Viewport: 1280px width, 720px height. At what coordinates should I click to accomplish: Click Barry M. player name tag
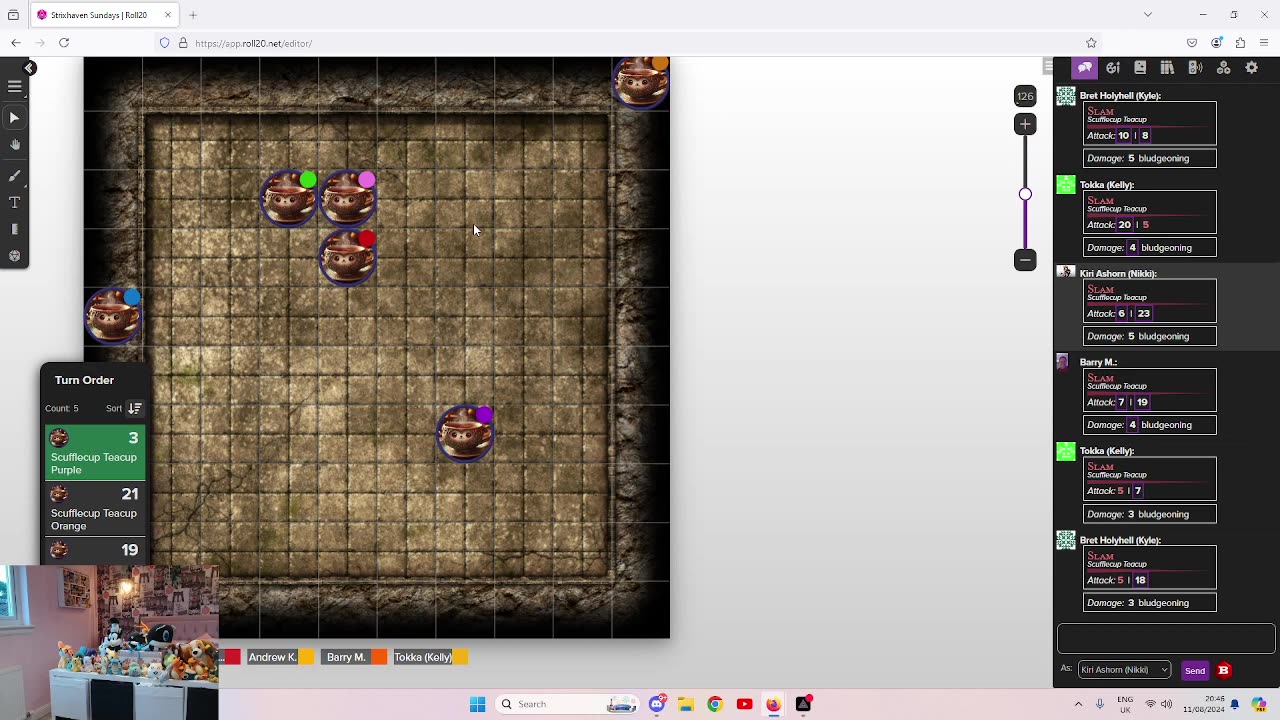(346, 657)
